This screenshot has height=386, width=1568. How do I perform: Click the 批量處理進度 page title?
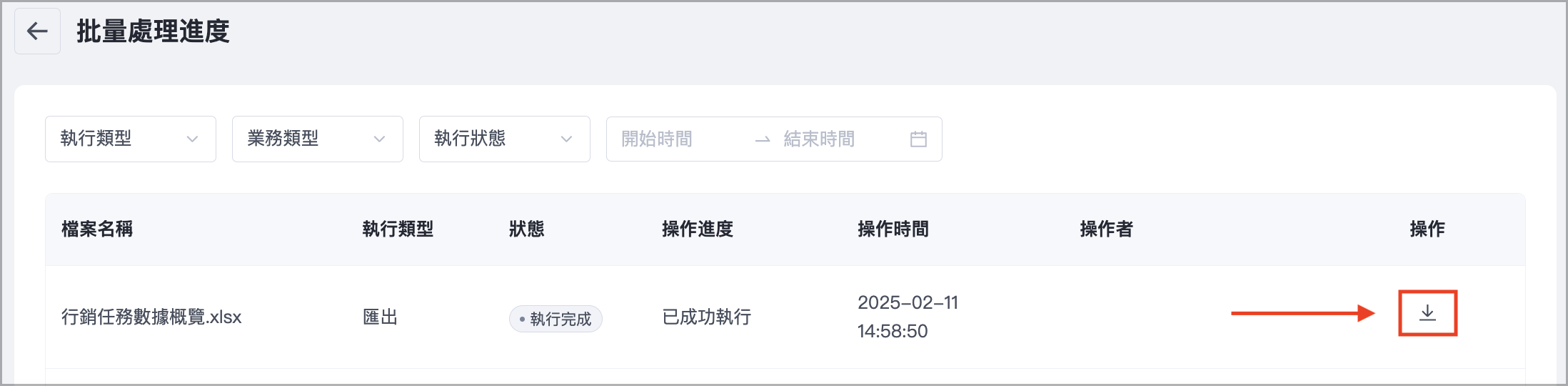[x=153, y=31]
